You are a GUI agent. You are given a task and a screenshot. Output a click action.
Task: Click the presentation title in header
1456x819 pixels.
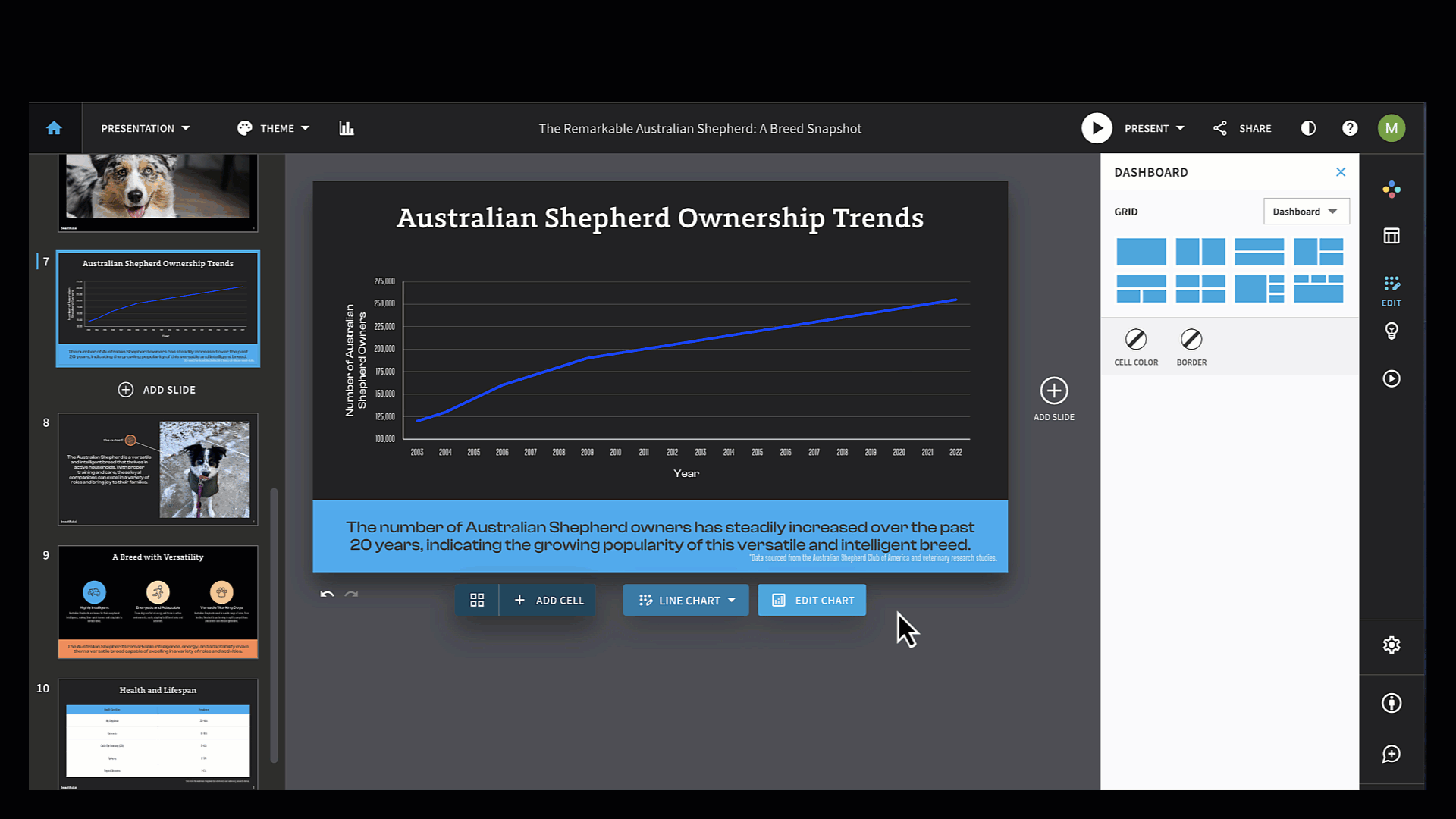coord(700,128)
